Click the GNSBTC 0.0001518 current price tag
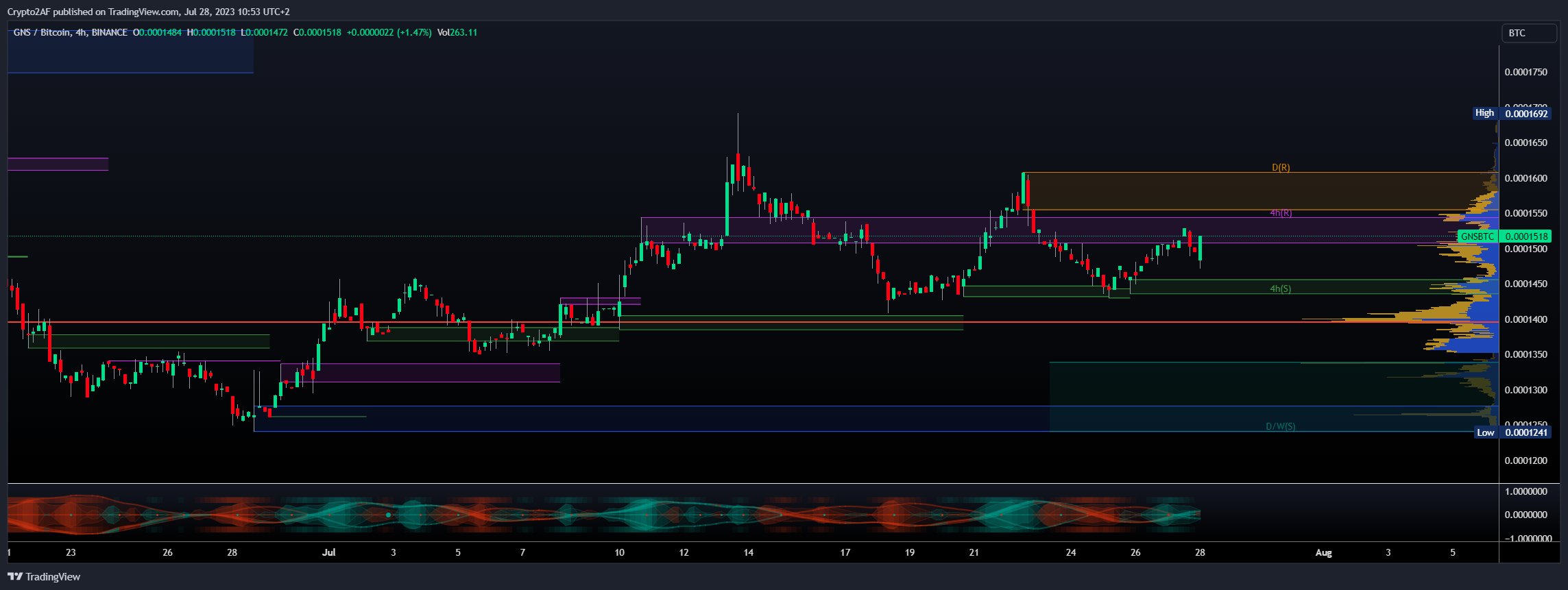This screenshot has height=590, width=1568. tap(1504, 236)
